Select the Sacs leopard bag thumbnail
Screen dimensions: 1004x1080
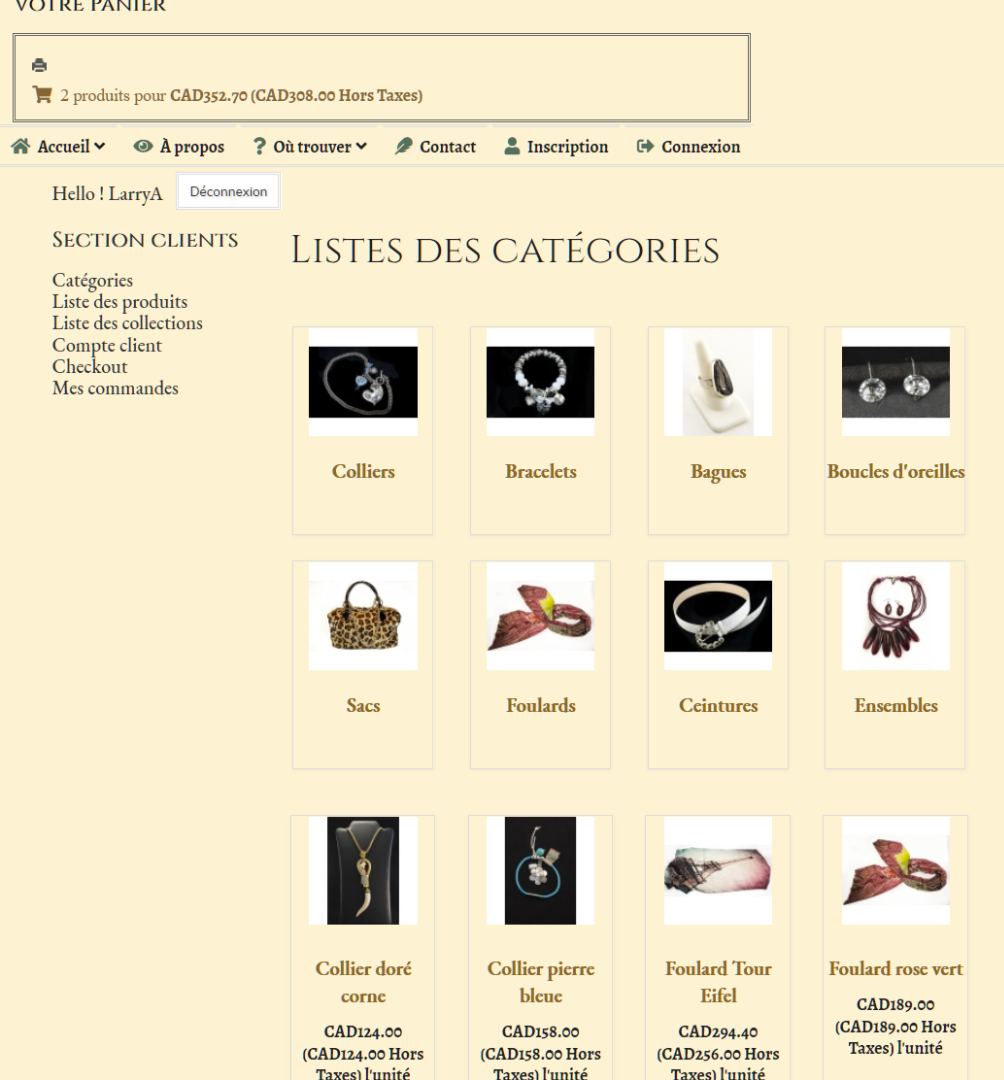363,616
